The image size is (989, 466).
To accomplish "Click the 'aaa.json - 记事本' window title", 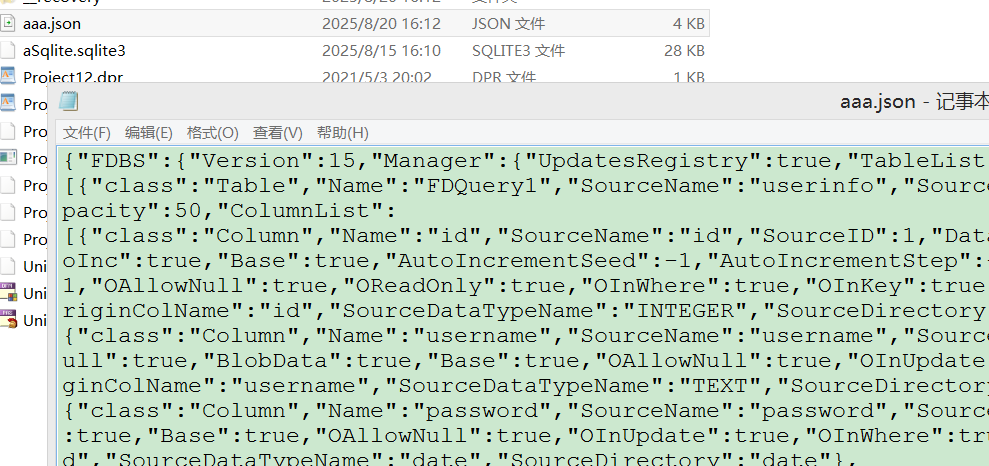I will (914, 102).
